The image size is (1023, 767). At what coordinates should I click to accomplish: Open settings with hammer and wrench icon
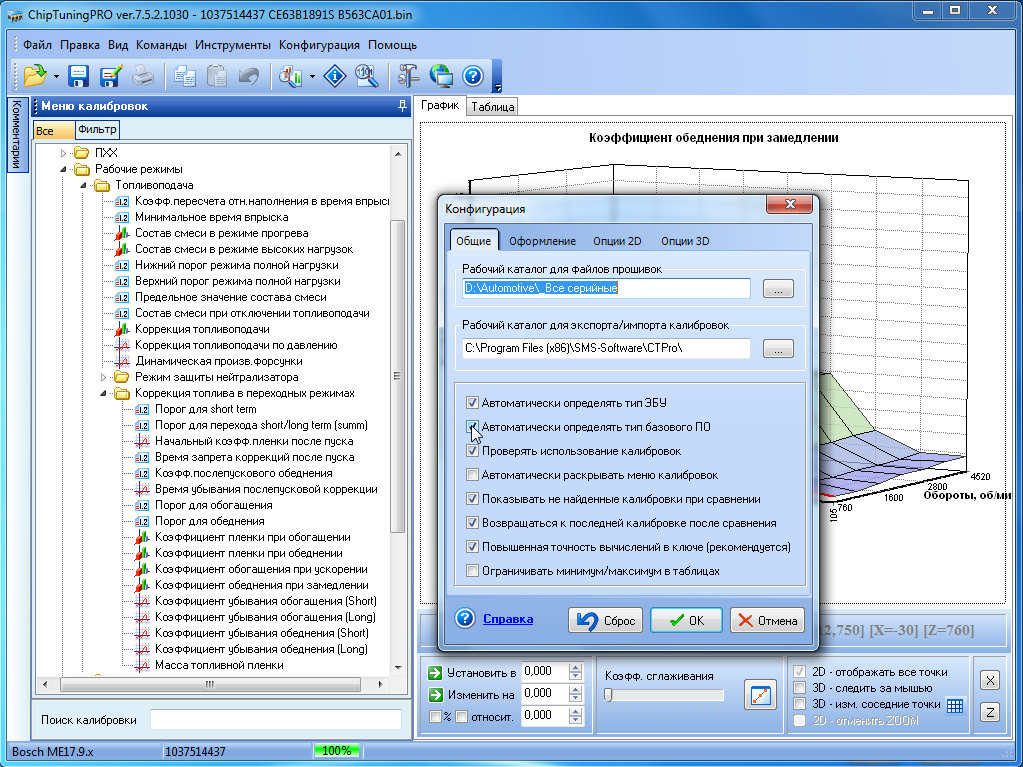[x=408, y=76]
